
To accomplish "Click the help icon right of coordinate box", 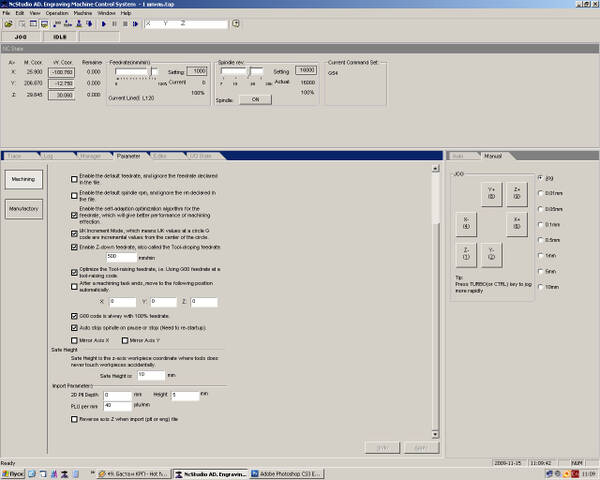I will tap(236, 24).
